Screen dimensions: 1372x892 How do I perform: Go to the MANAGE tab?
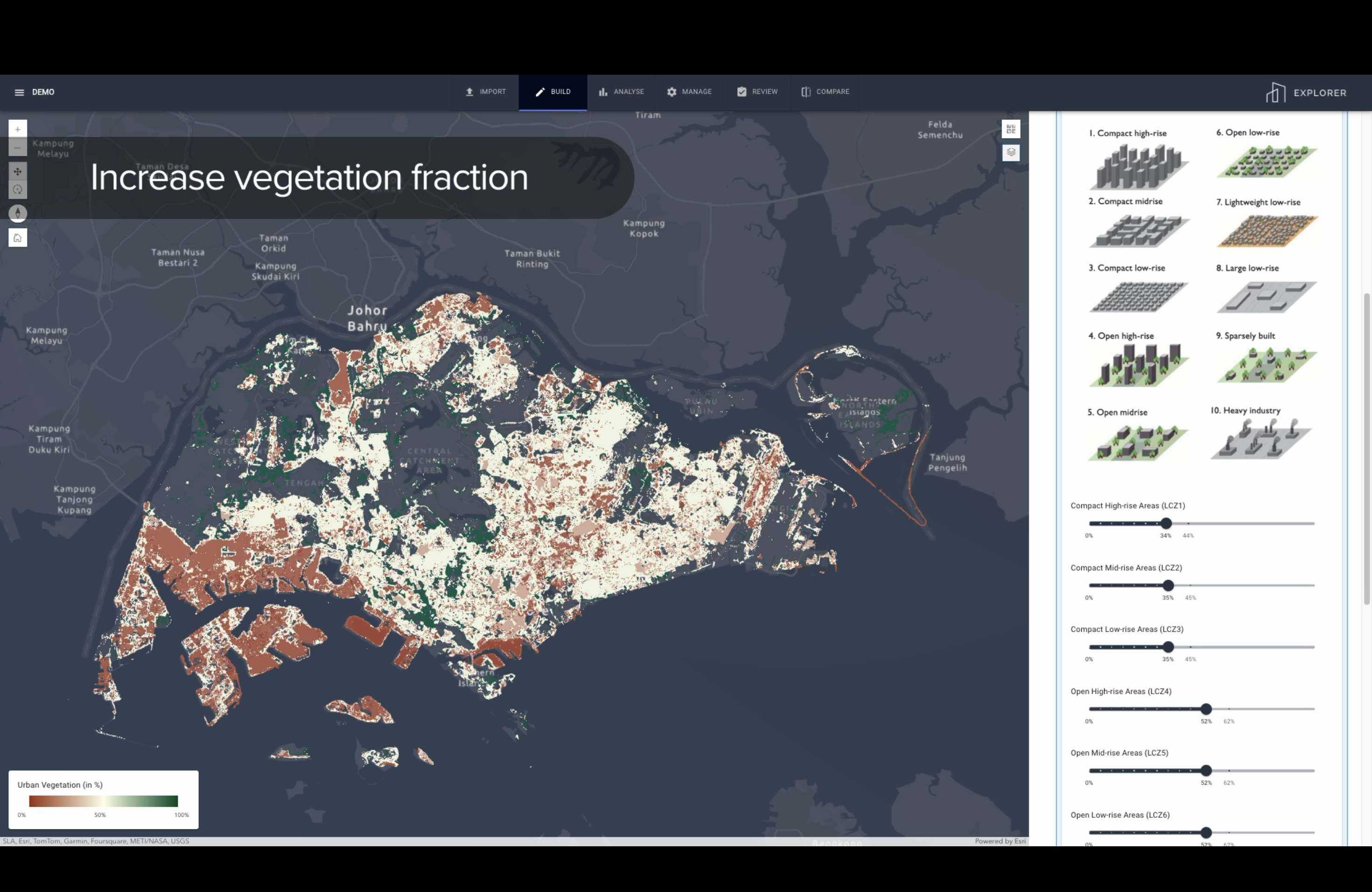[689, 91]
